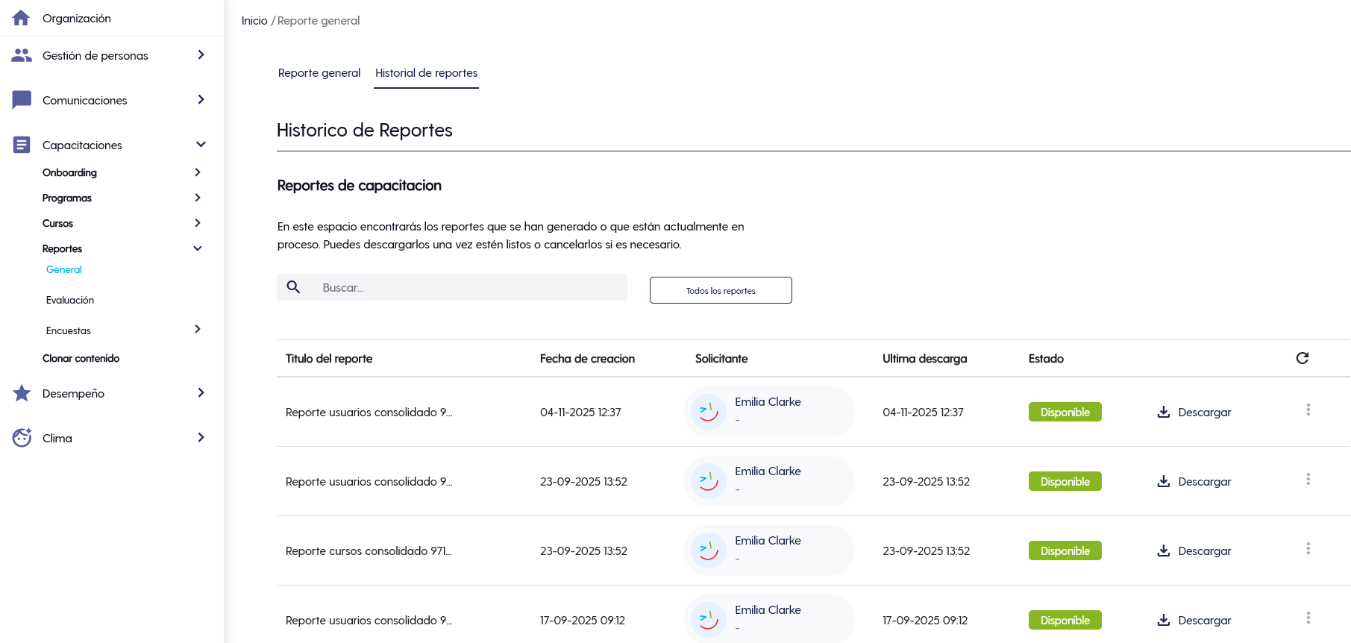
Task: Expand the Cursos submenu arrow
Action: click(x=197, y=223)
